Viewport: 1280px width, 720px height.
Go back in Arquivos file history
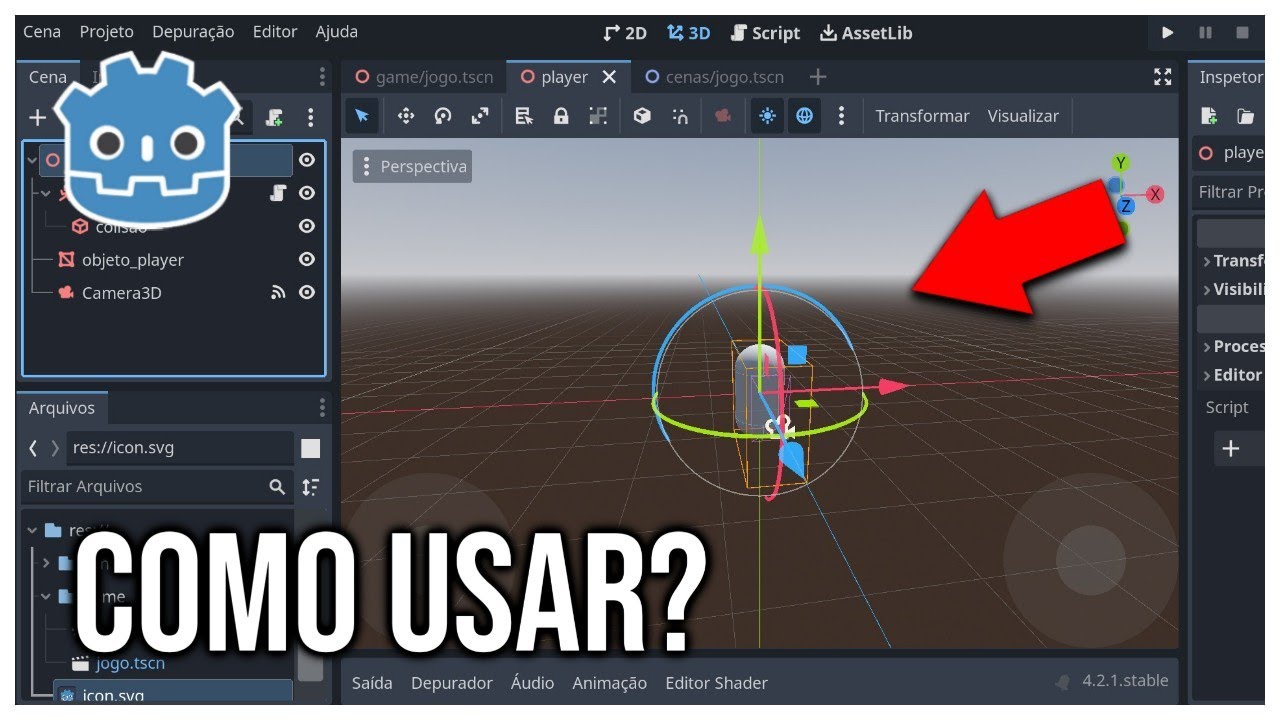coord(33,448)
